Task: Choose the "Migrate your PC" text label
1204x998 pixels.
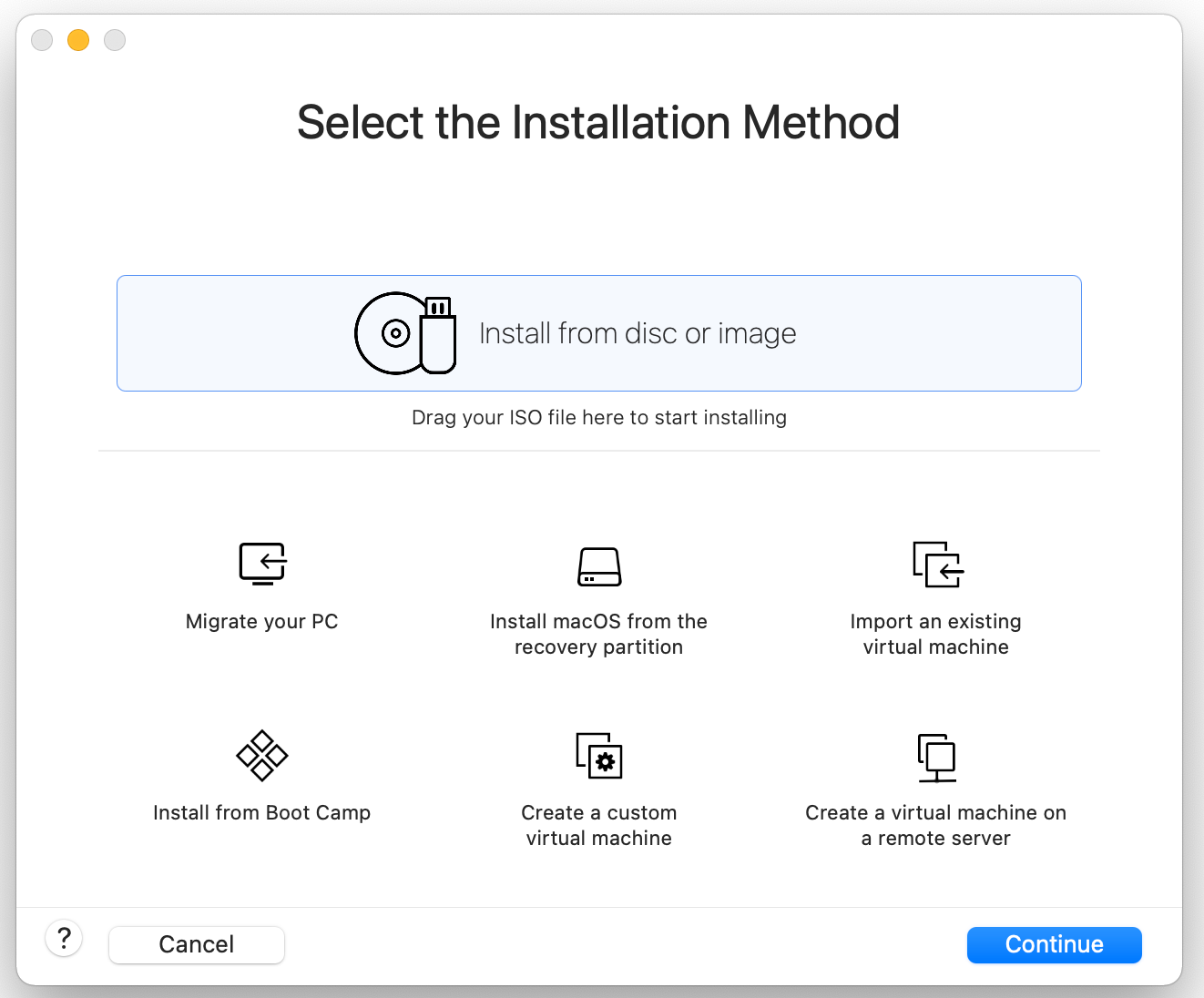Action: click(x=262, y=622)
